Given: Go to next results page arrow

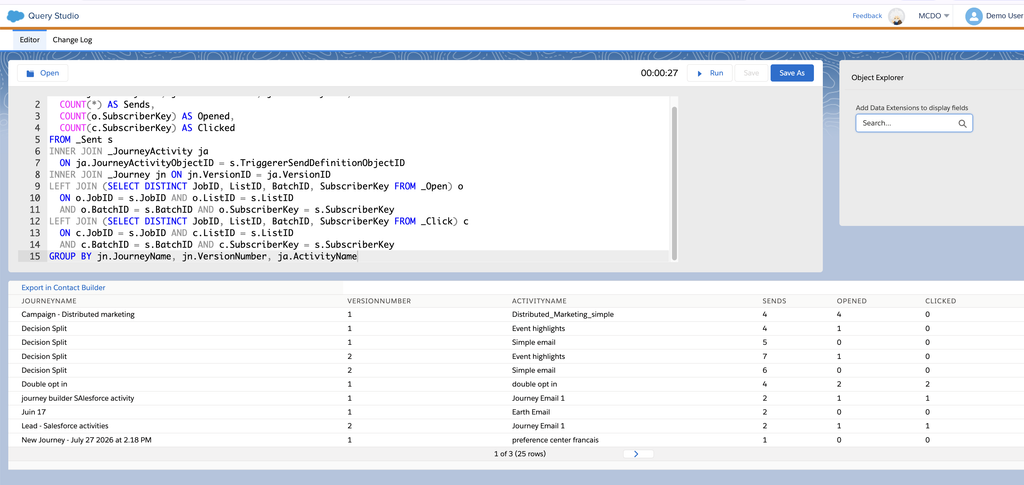Looking at the screenshot, I should click(x=637, y=454).
